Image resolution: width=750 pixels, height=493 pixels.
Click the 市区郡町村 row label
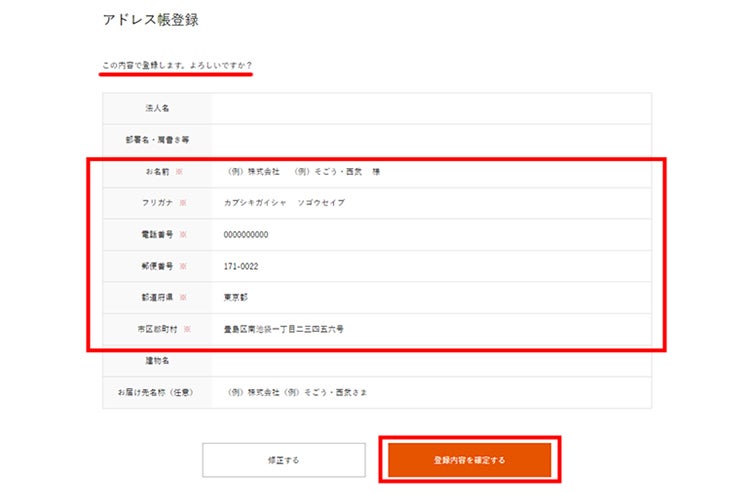(157, 329)
